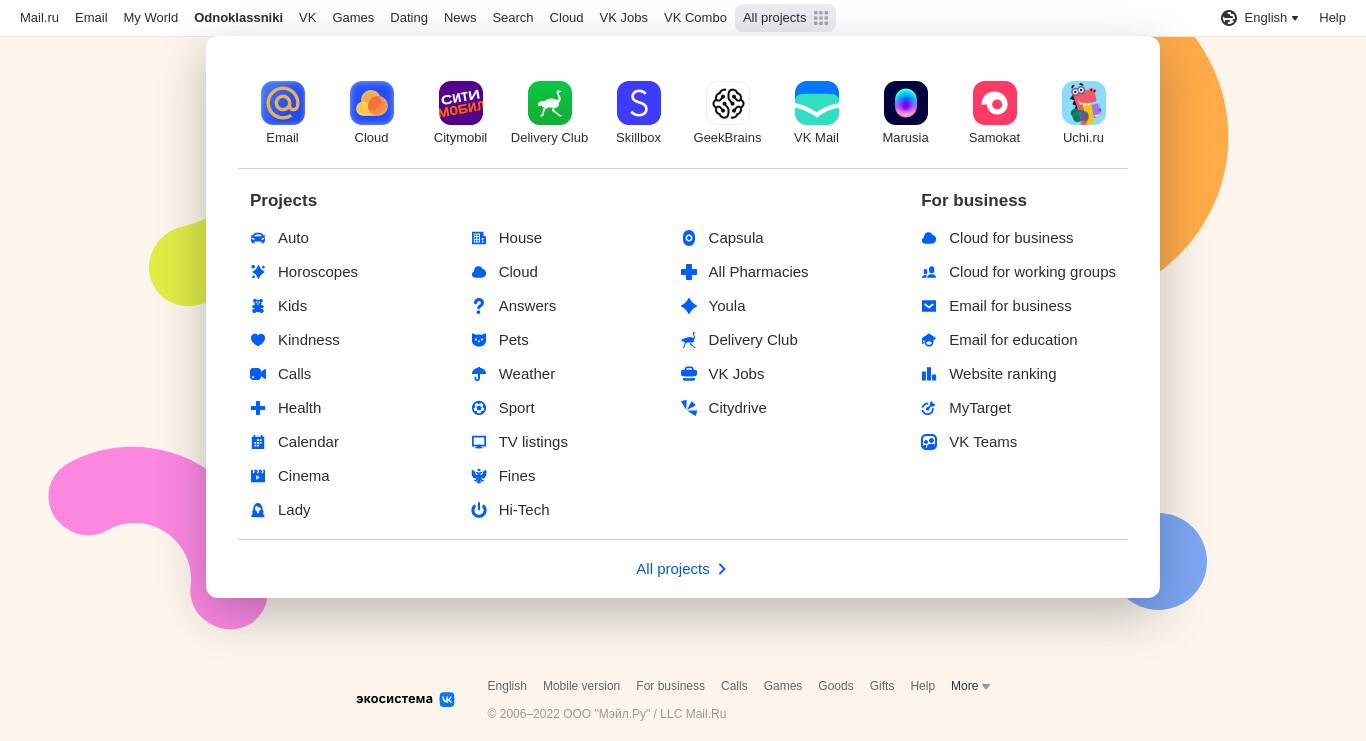Screen dimensions: 1366x741
Task: Open Help in top right corner
Action: 1332,18
